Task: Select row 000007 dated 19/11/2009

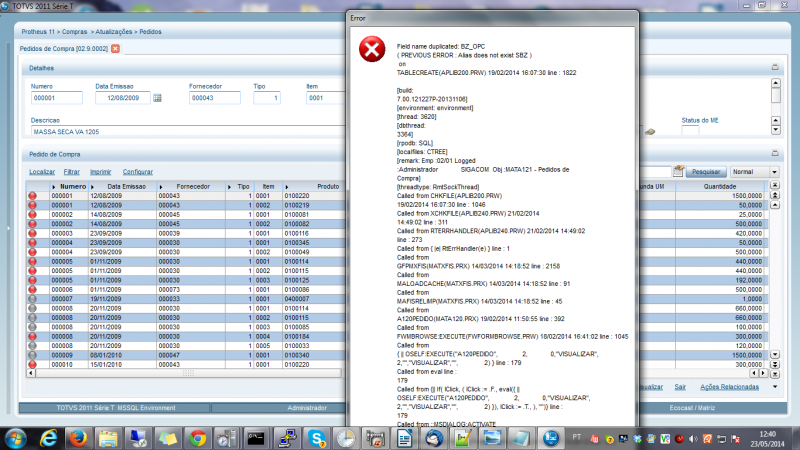Action: 185,298
